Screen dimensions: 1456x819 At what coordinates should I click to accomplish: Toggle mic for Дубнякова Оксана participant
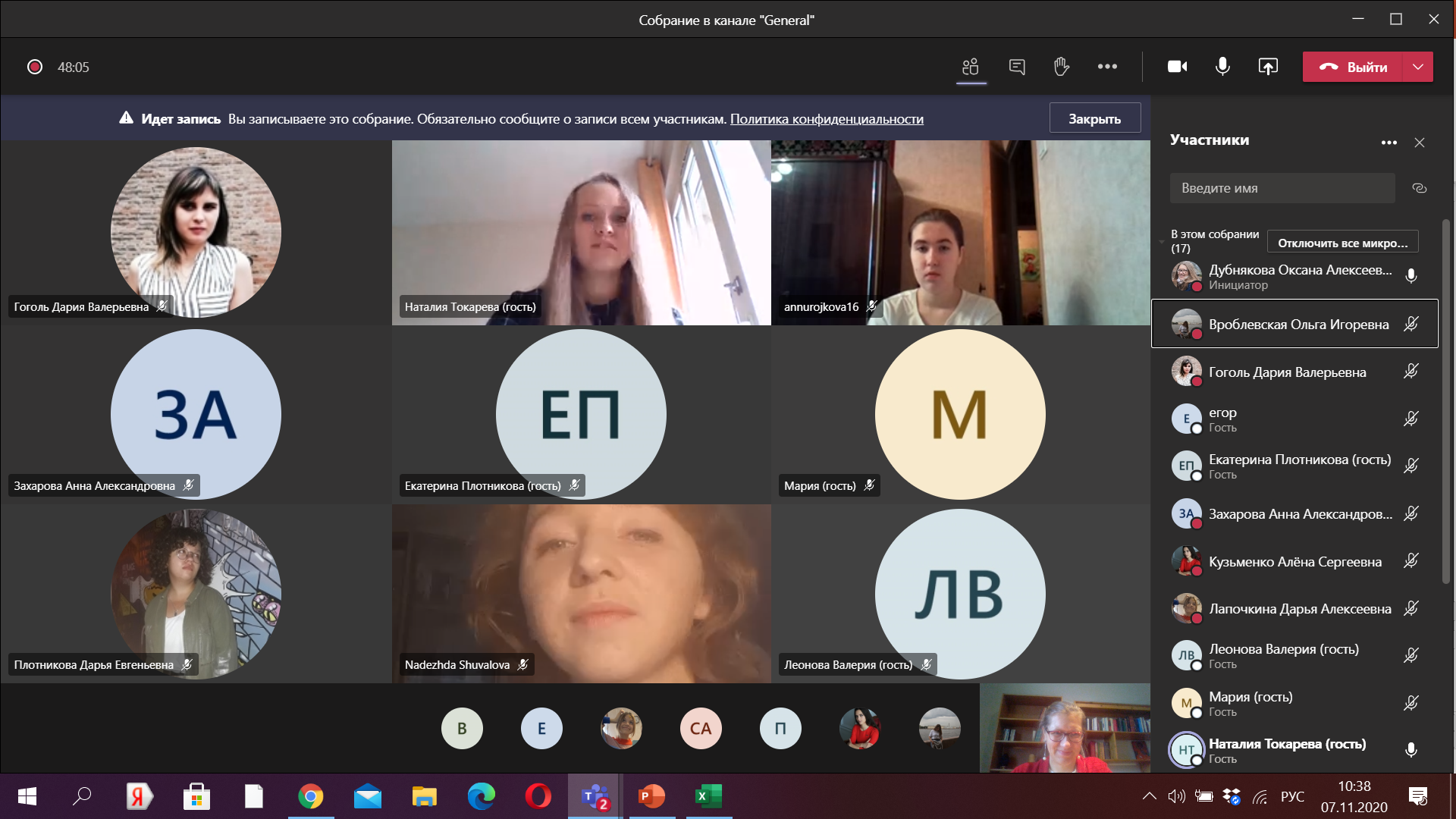coord(1410,276)
